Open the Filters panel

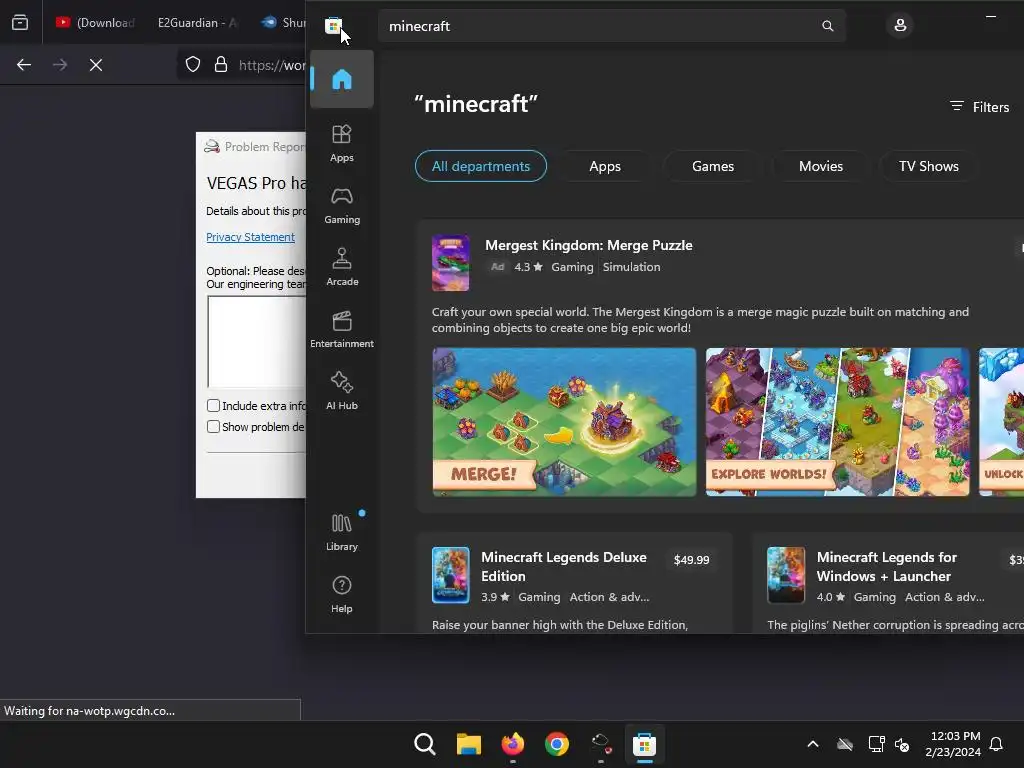[x=980, y=107]
